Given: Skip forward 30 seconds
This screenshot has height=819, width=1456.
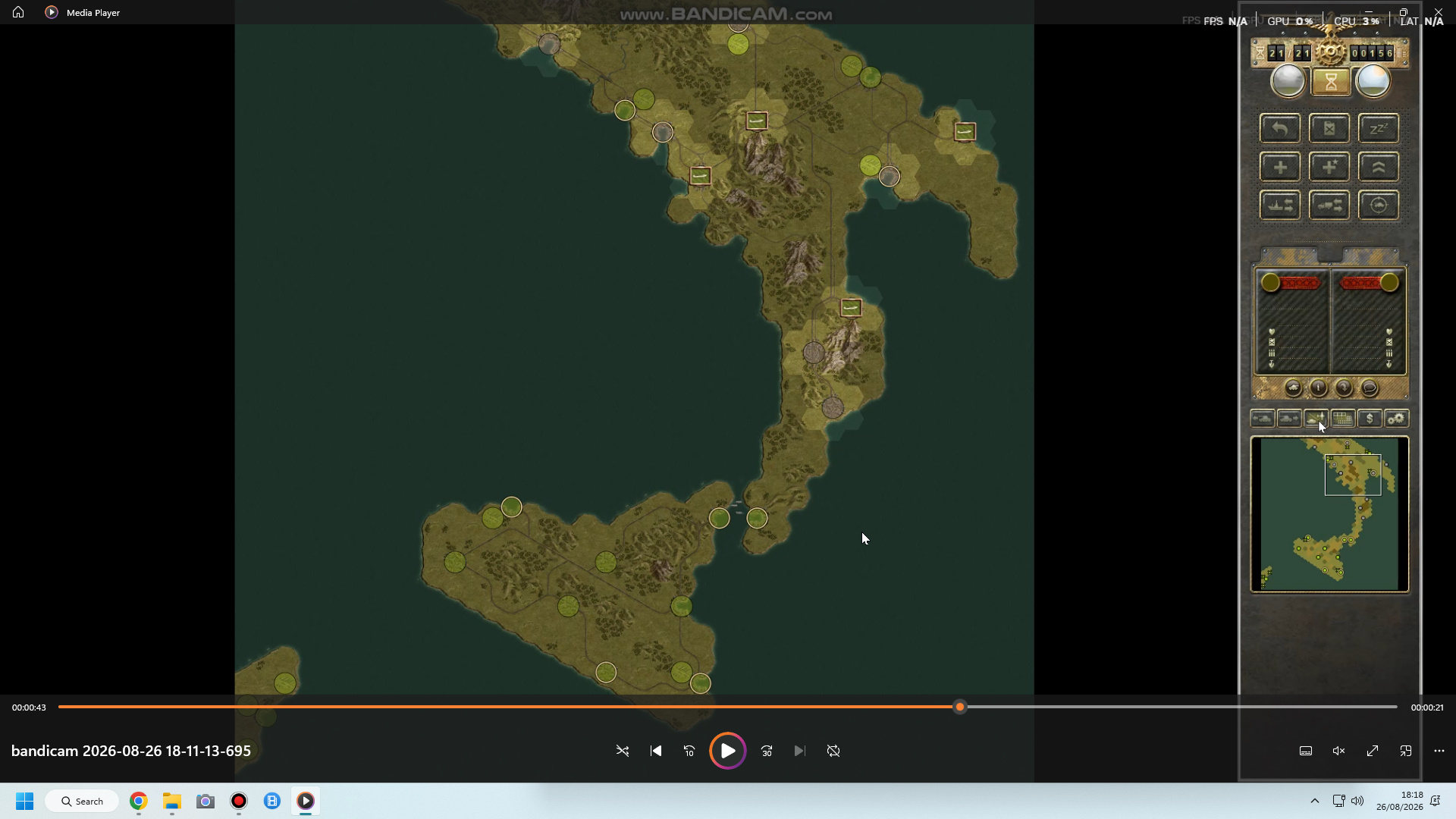Looking at the screenshot, I should click(x=767, y=751).
